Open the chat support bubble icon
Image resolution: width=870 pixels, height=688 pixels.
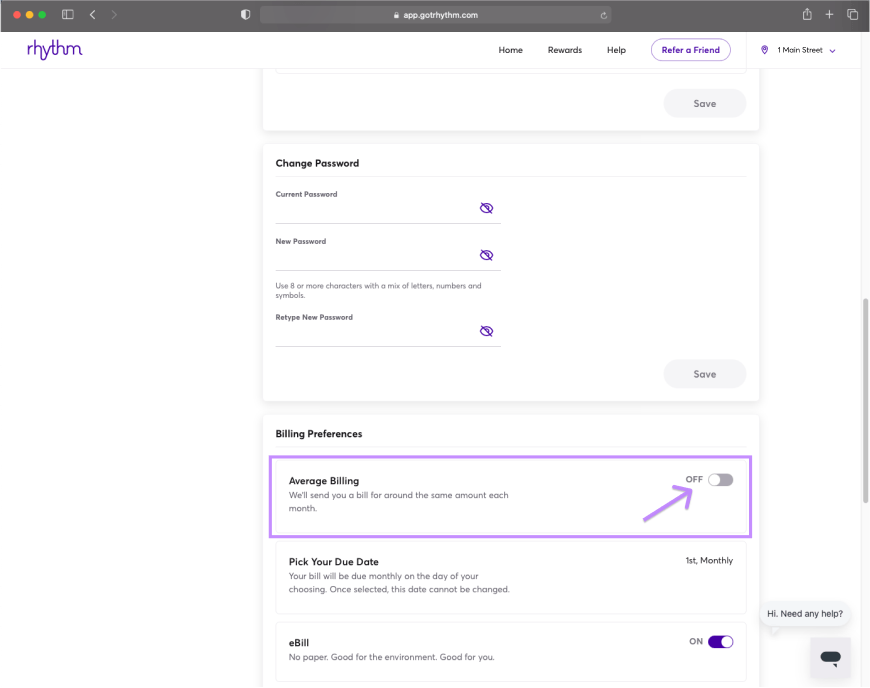[x=830, y=658]
